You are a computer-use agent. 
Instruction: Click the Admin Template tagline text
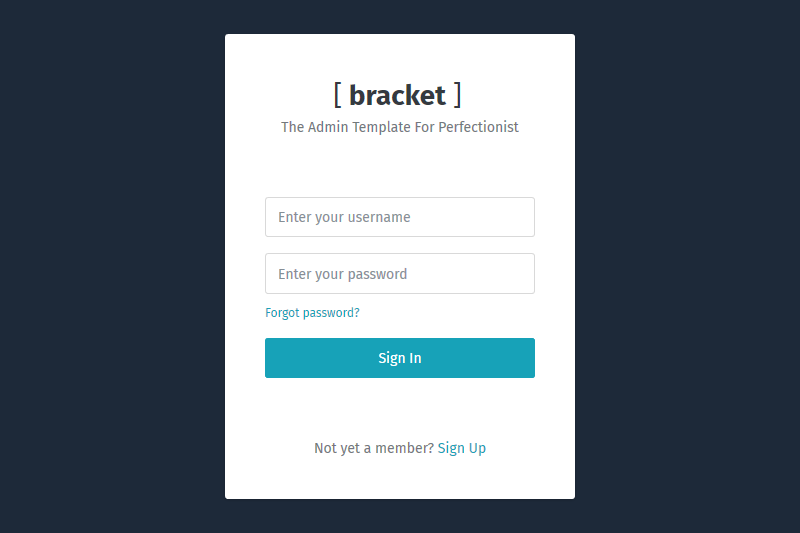click(399, 128)
